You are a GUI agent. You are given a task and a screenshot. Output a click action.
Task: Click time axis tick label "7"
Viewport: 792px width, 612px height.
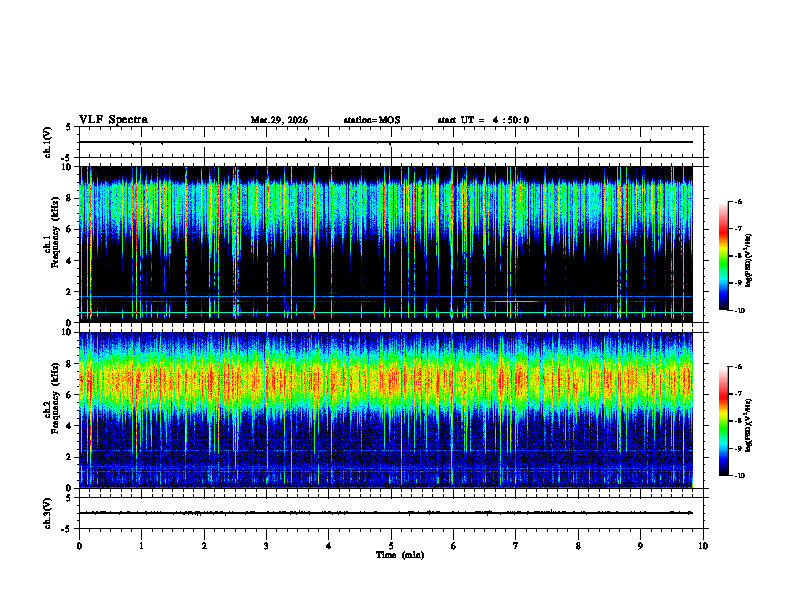[x=516, y=546]
